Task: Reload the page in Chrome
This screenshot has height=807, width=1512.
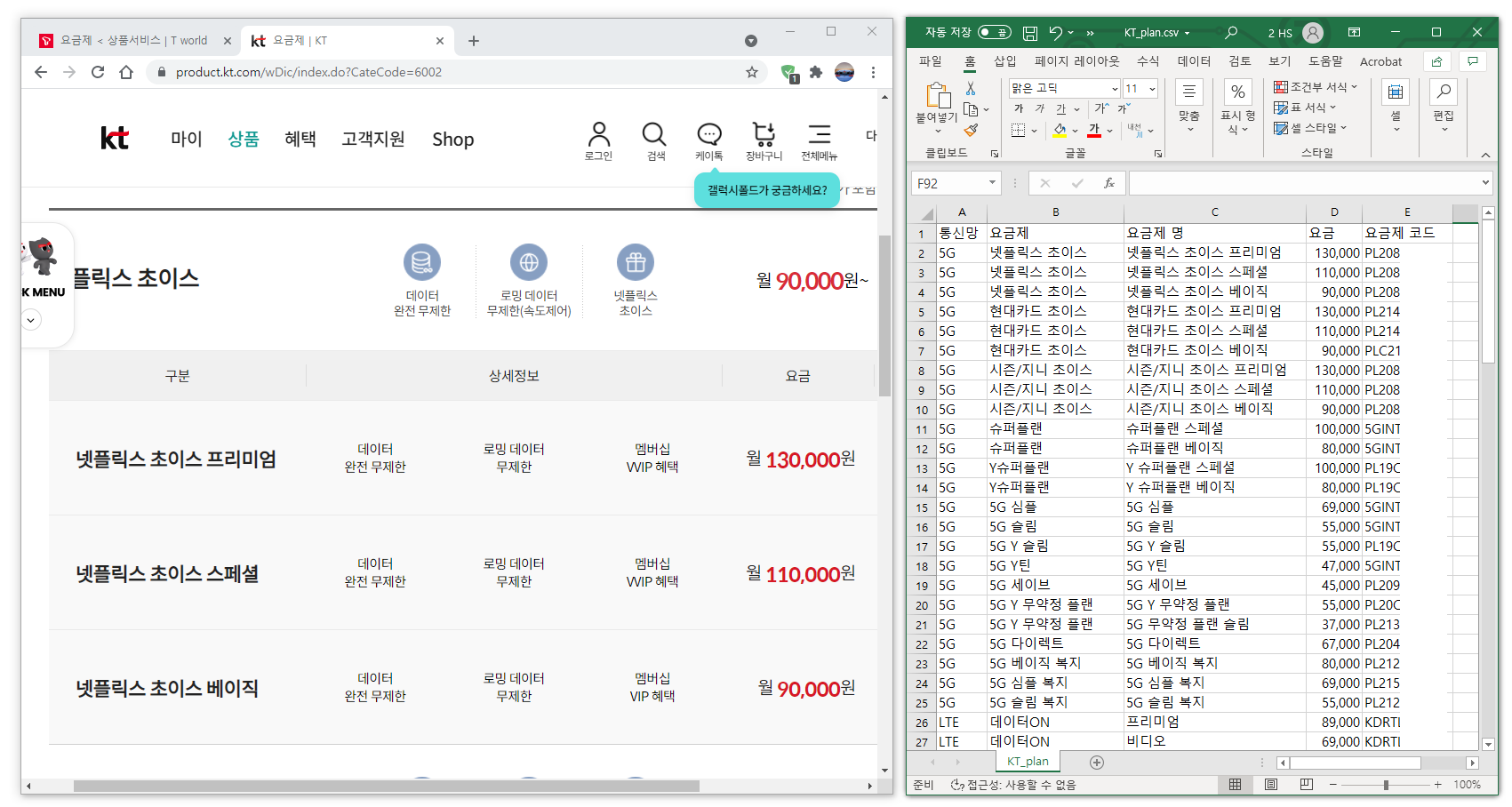Action: 98,72
